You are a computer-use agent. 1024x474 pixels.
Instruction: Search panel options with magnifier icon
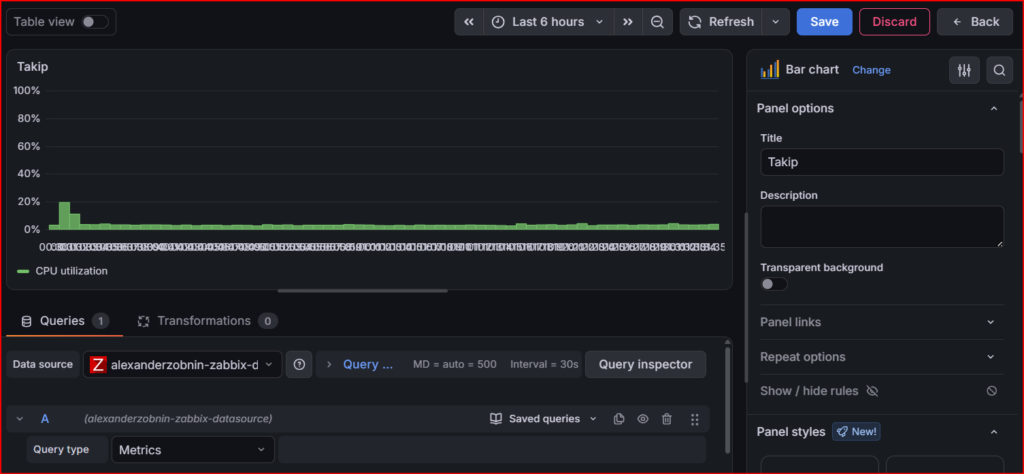[999, 70]
